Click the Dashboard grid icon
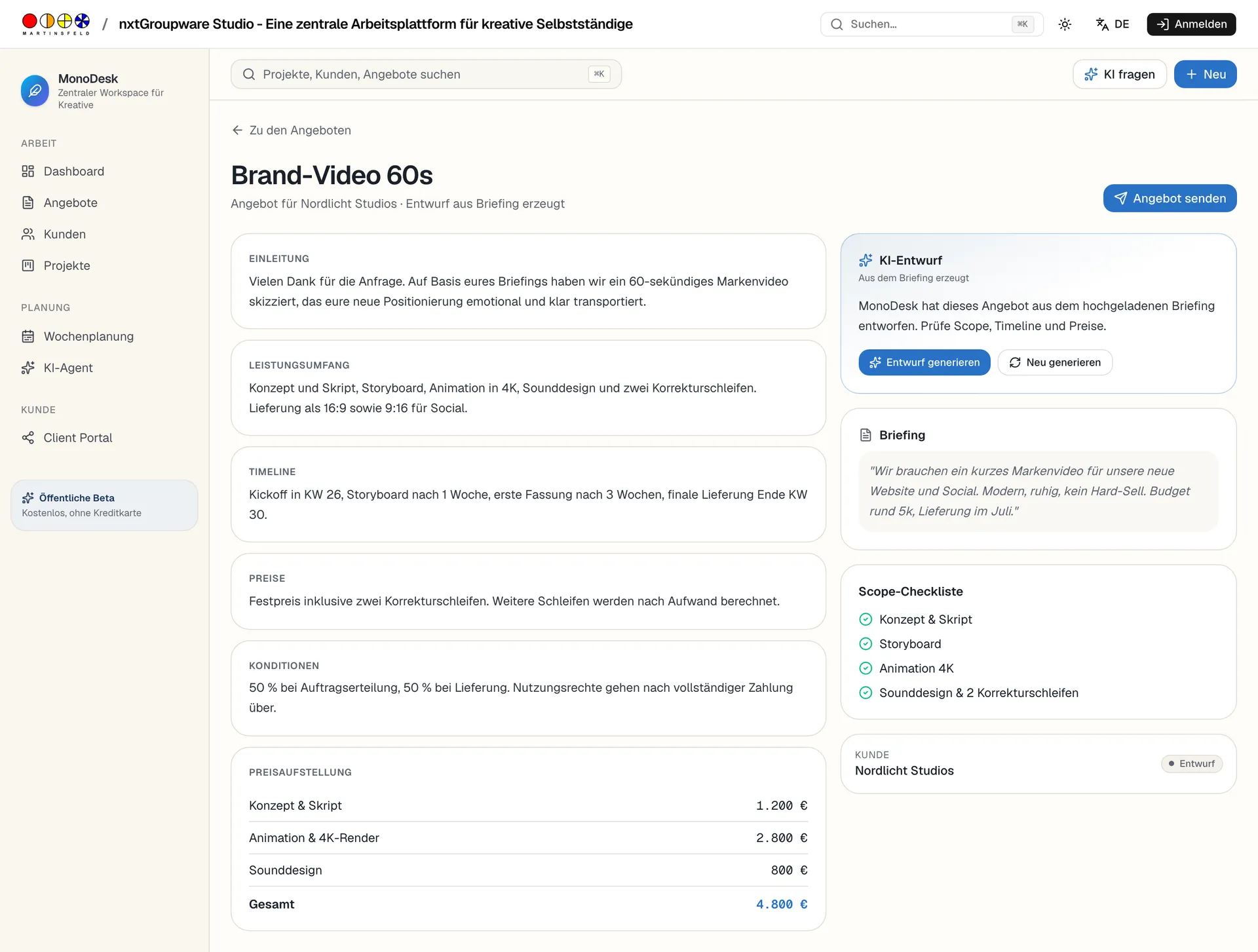 [x=28, y=171]
